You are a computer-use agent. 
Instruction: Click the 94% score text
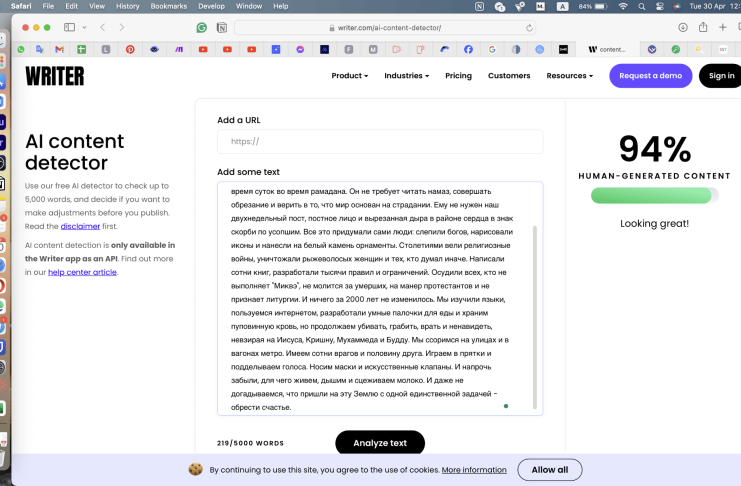(x=655, y=149)
